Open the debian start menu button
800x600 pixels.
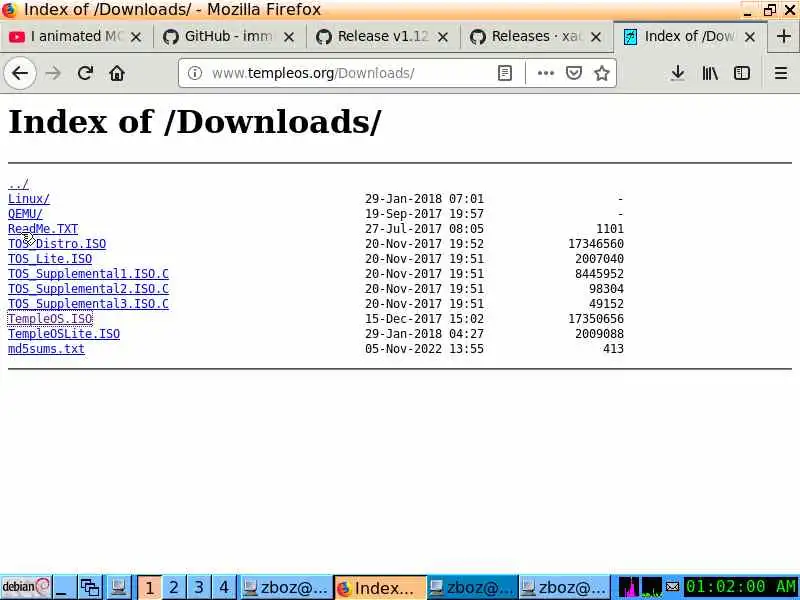(x=26, y=587)
